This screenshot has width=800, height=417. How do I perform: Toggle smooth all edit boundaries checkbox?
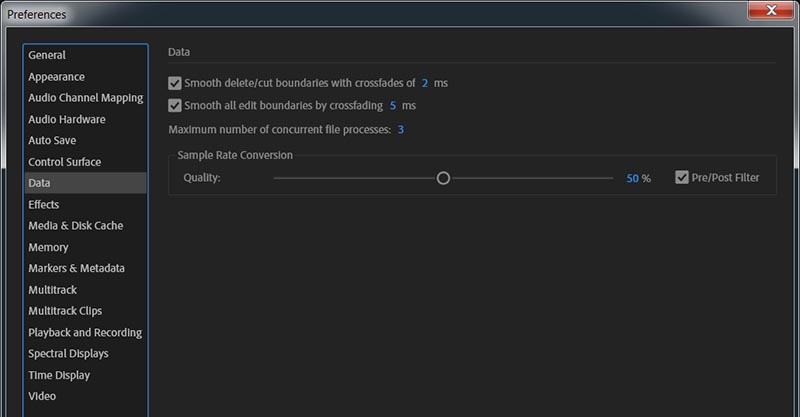click(x=174, y=106)
